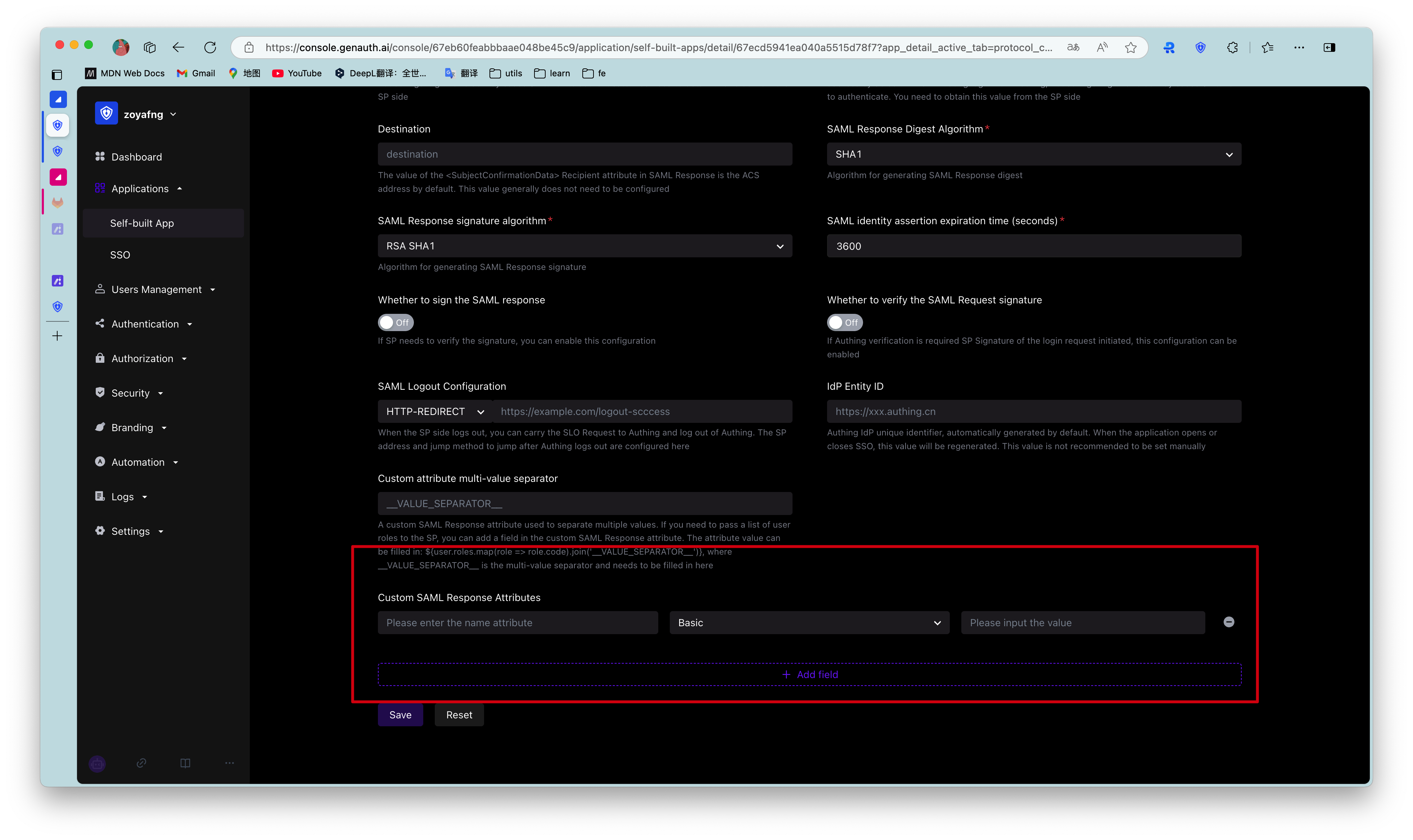The width and height of the screenshot is (1413, 840).
Task: Open Gmail bookmark
Action: coord(196,73)
